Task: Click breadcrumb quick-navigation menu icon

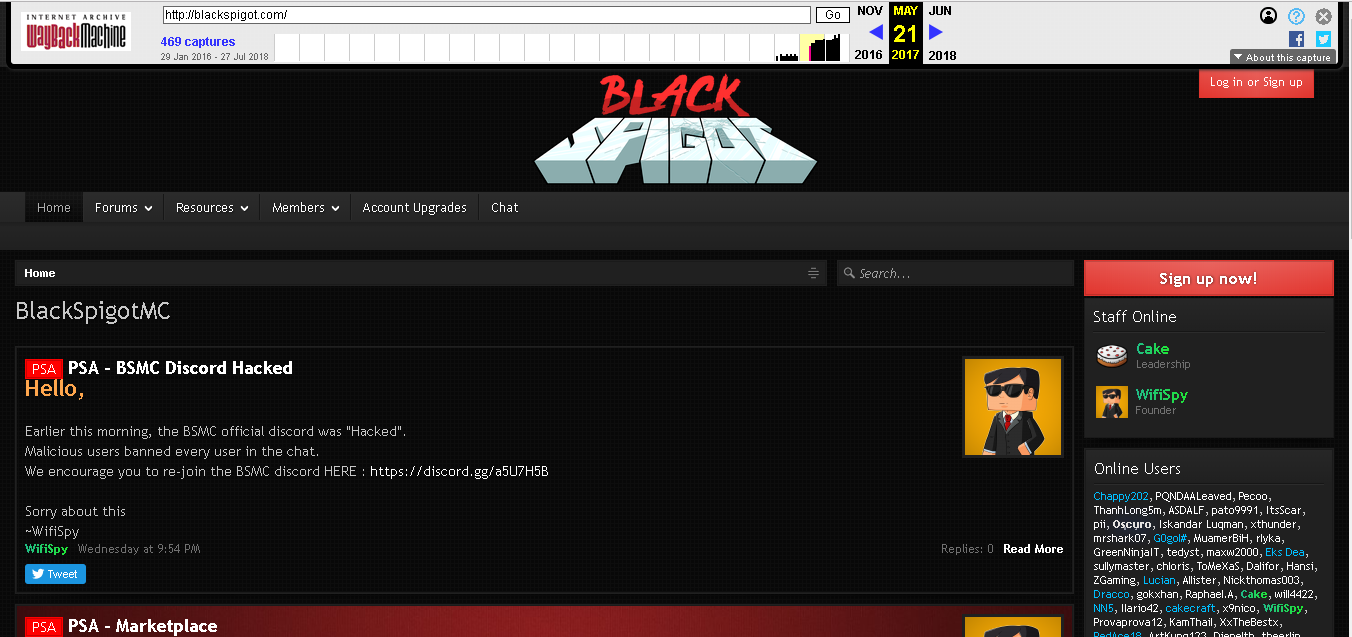Action: pos(813,273)
